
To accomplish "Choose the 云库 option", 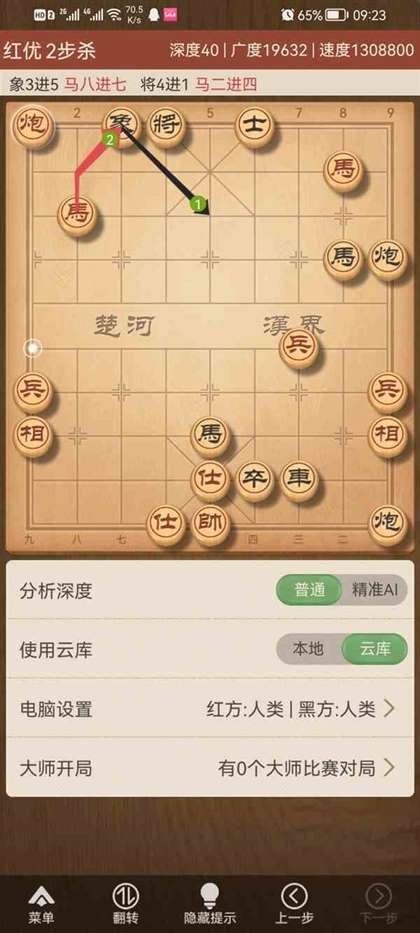I will point(375,649).
